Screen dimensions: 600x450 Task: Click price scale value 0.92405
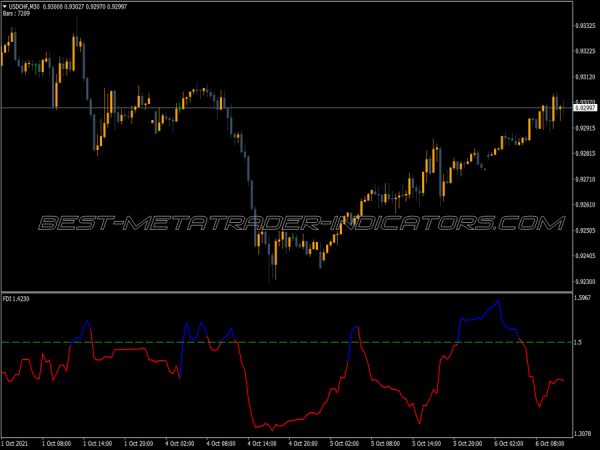point(585,256)
